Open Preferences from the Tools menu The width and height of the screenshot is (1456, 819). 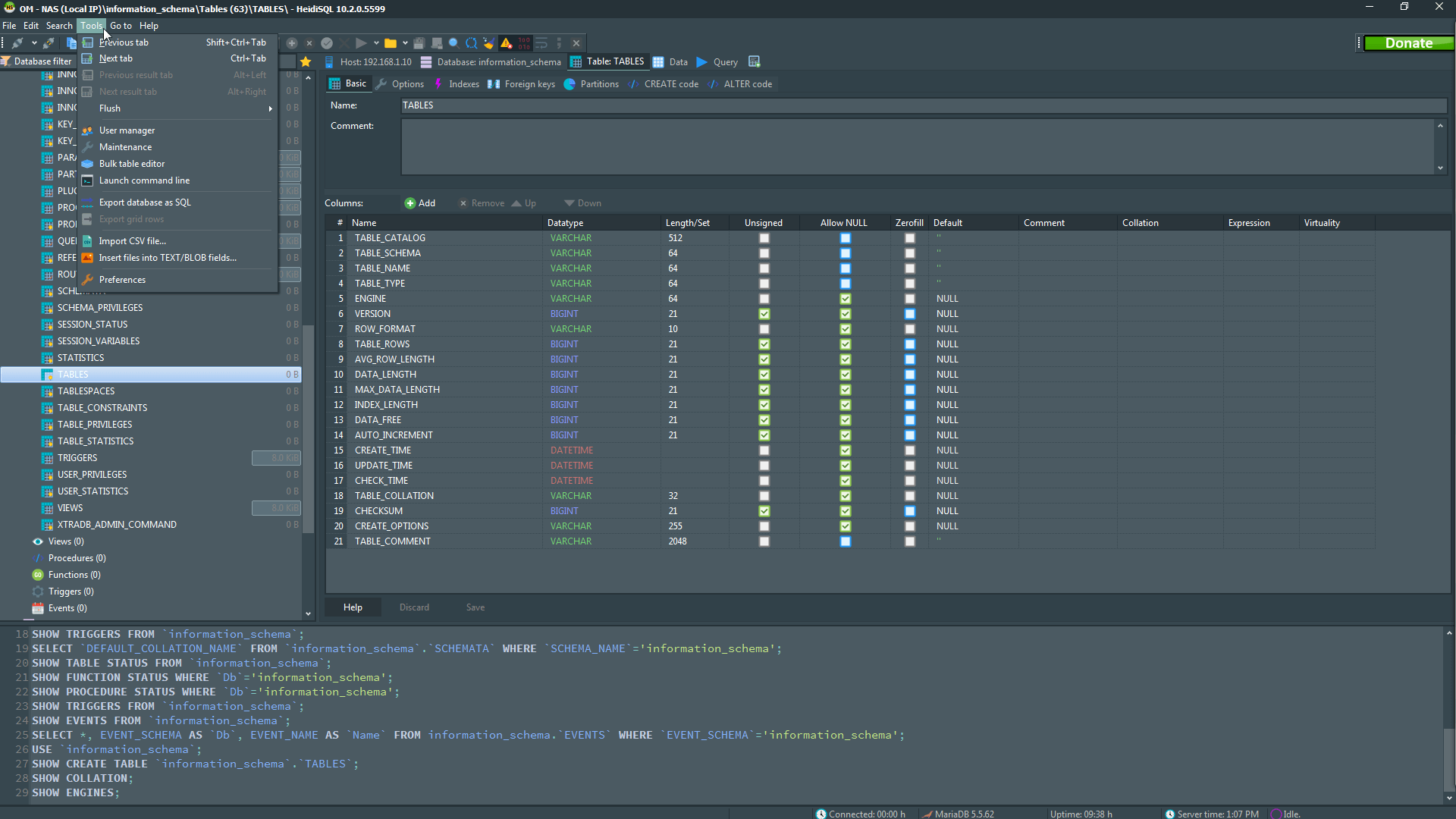tap(122, 280)
